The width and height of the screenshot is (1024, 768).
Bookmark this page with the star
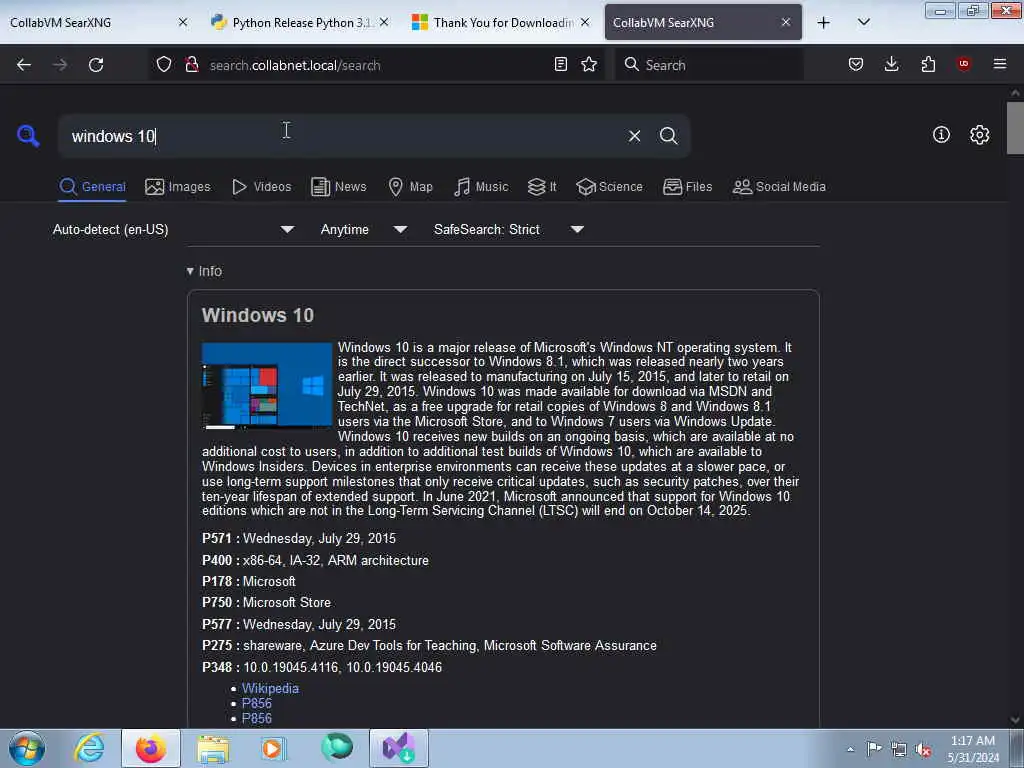click(589, 64)
